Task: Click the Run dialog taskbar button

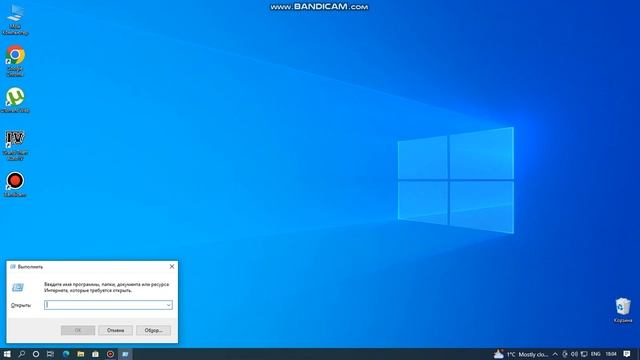Action: point(125,354)
